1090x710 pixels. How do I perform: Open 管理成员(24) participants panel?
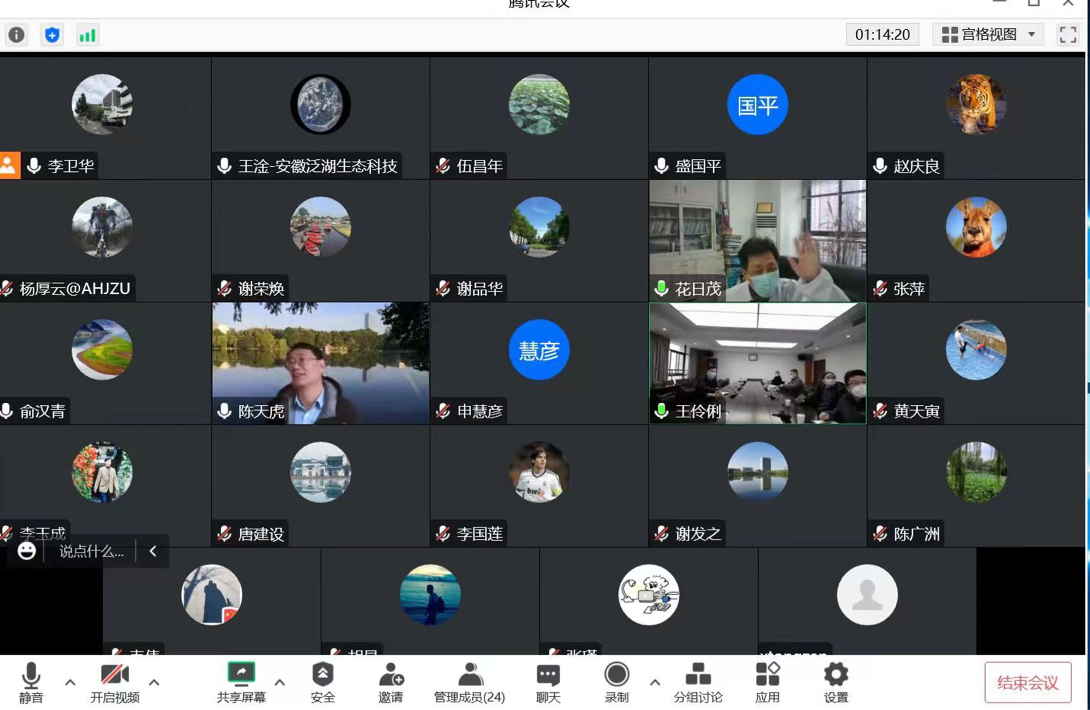469,682
